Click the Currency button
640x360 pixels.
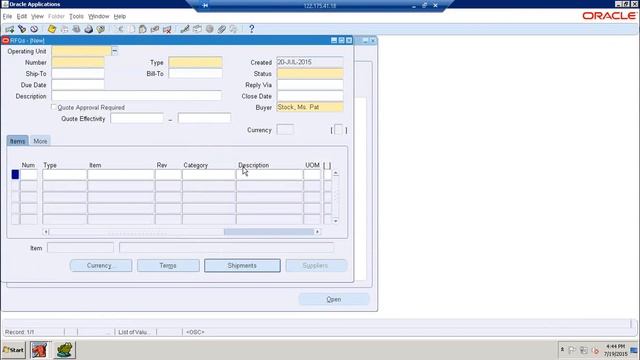101,265
